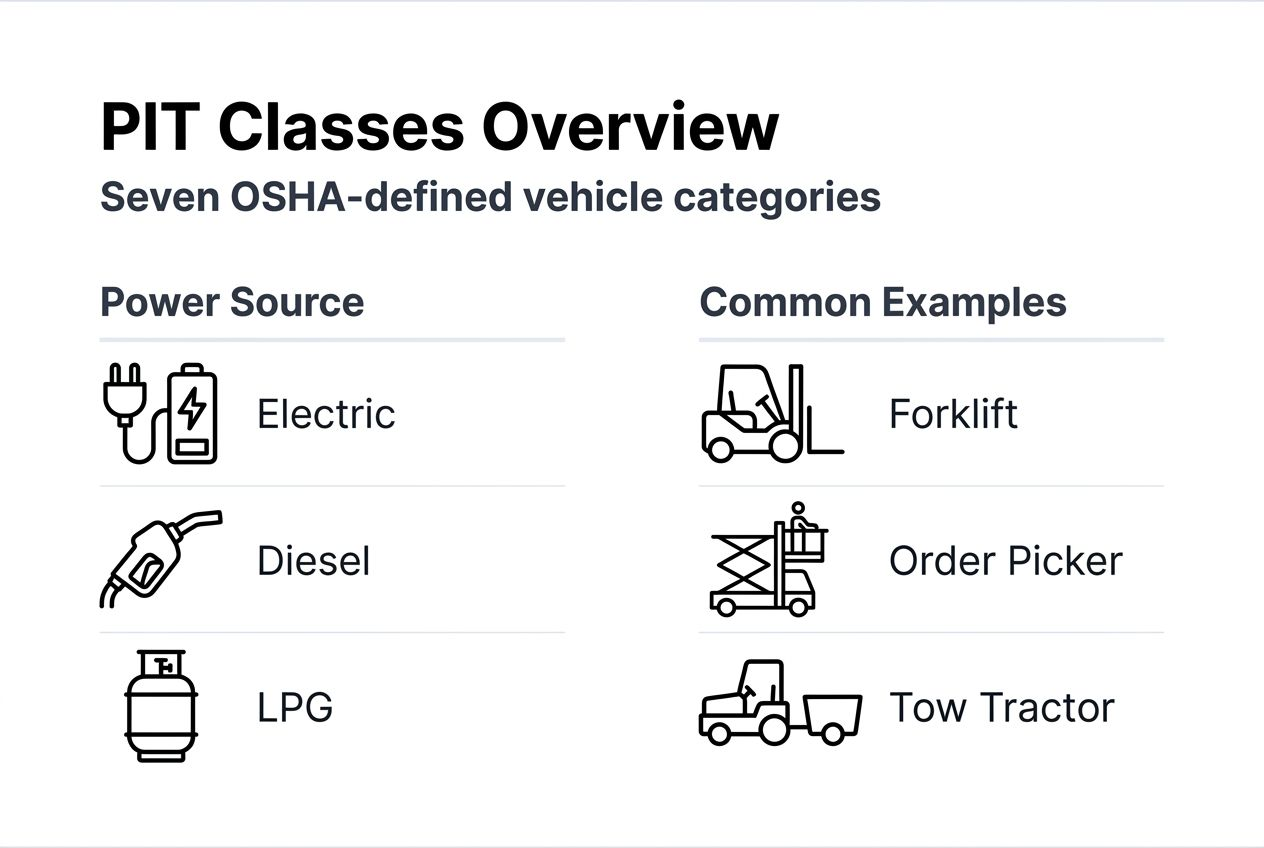The image size is (1264, 848).
Task: Click the Common Examples column heading
Action: coord(883,302)
